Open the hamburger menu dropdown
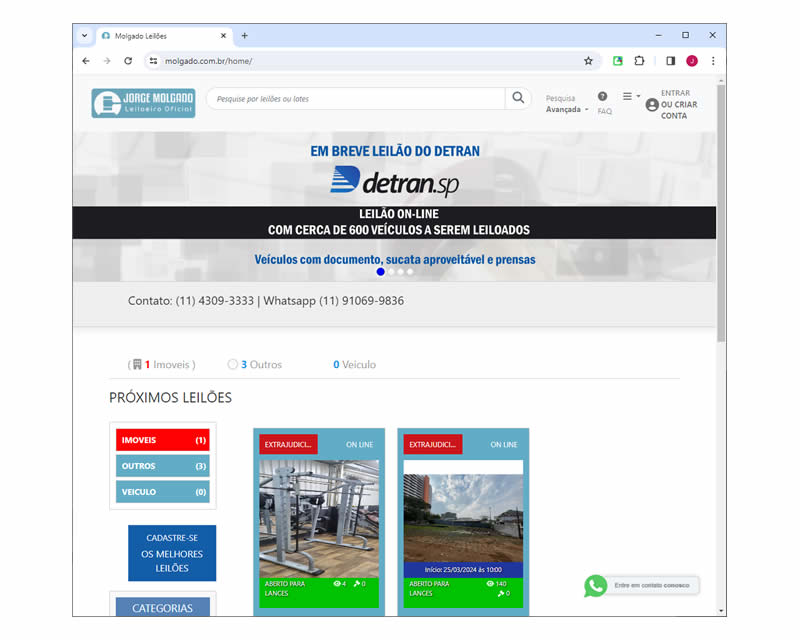The image size is (800, 640). pyautogui.click(x=631, y=97)
